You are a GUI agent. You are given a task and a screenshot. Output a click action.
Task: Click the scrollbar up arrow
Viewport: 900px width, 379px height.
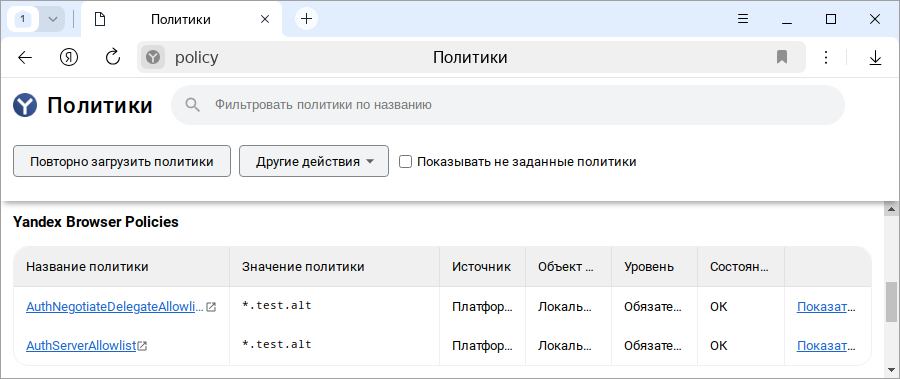pyautogui.click(x=891, y=208)
